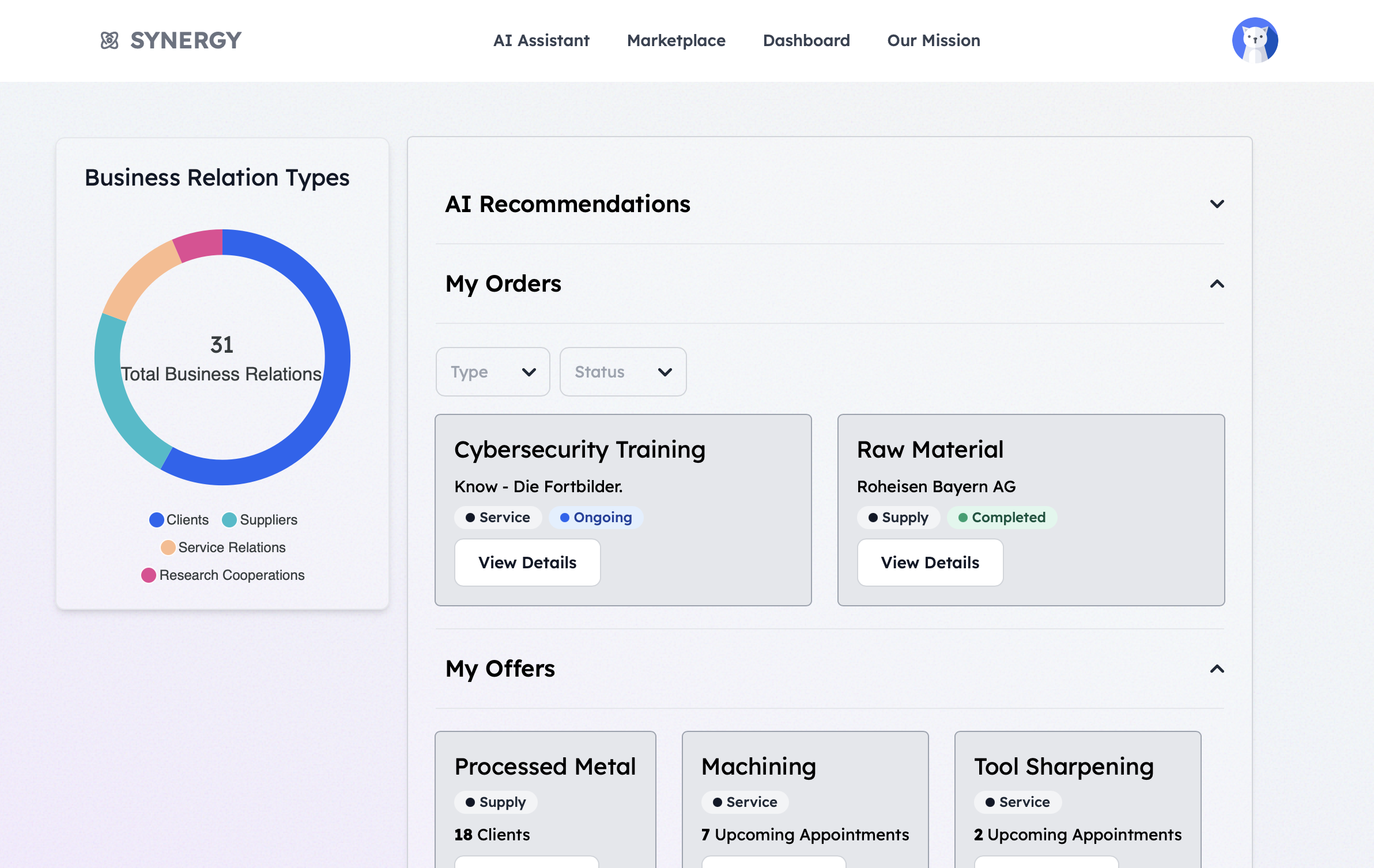This screenshot has width=1374, height=868.
Task: Toggle Service Relations legend orange dot
Action: (x=168, y=548)
